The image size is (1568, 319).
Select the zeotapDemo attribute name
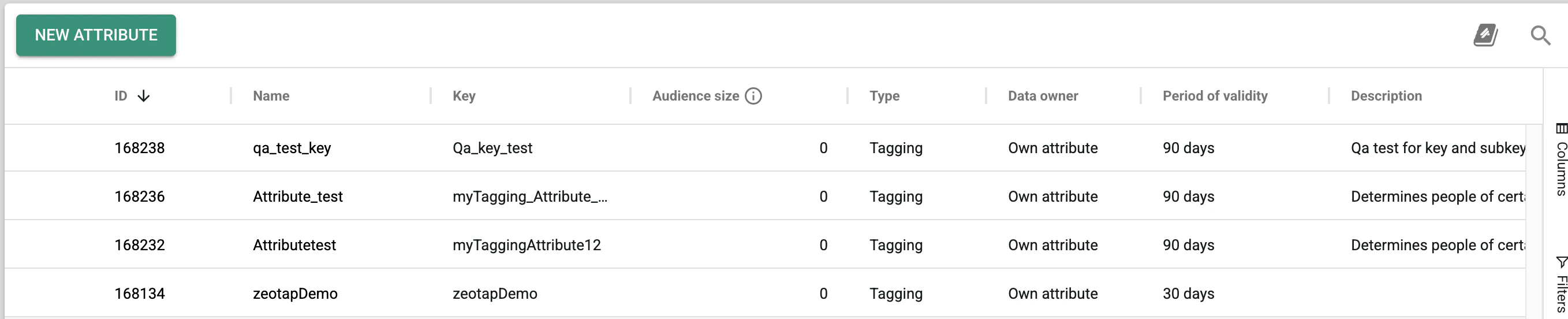coord(295,294)
